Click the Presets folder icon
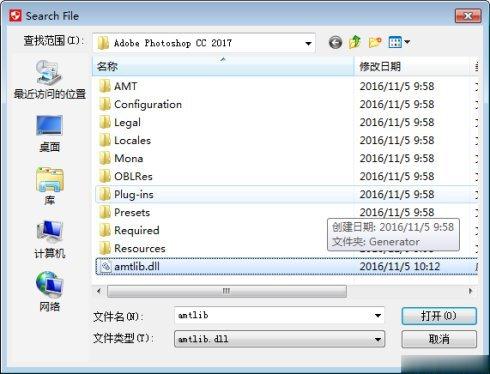The image size is (490, 374). tap(105, 212)
